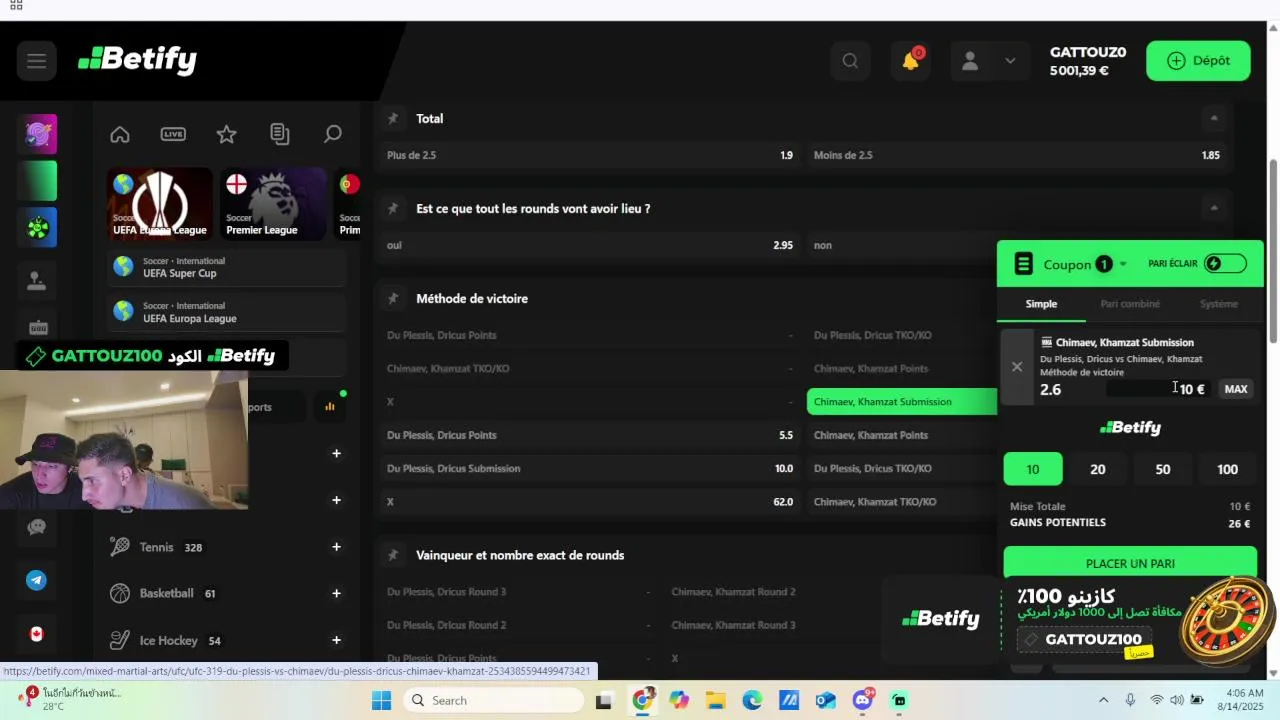Pin the Total market
This screenshot has width=1280, height=720.
393,118
